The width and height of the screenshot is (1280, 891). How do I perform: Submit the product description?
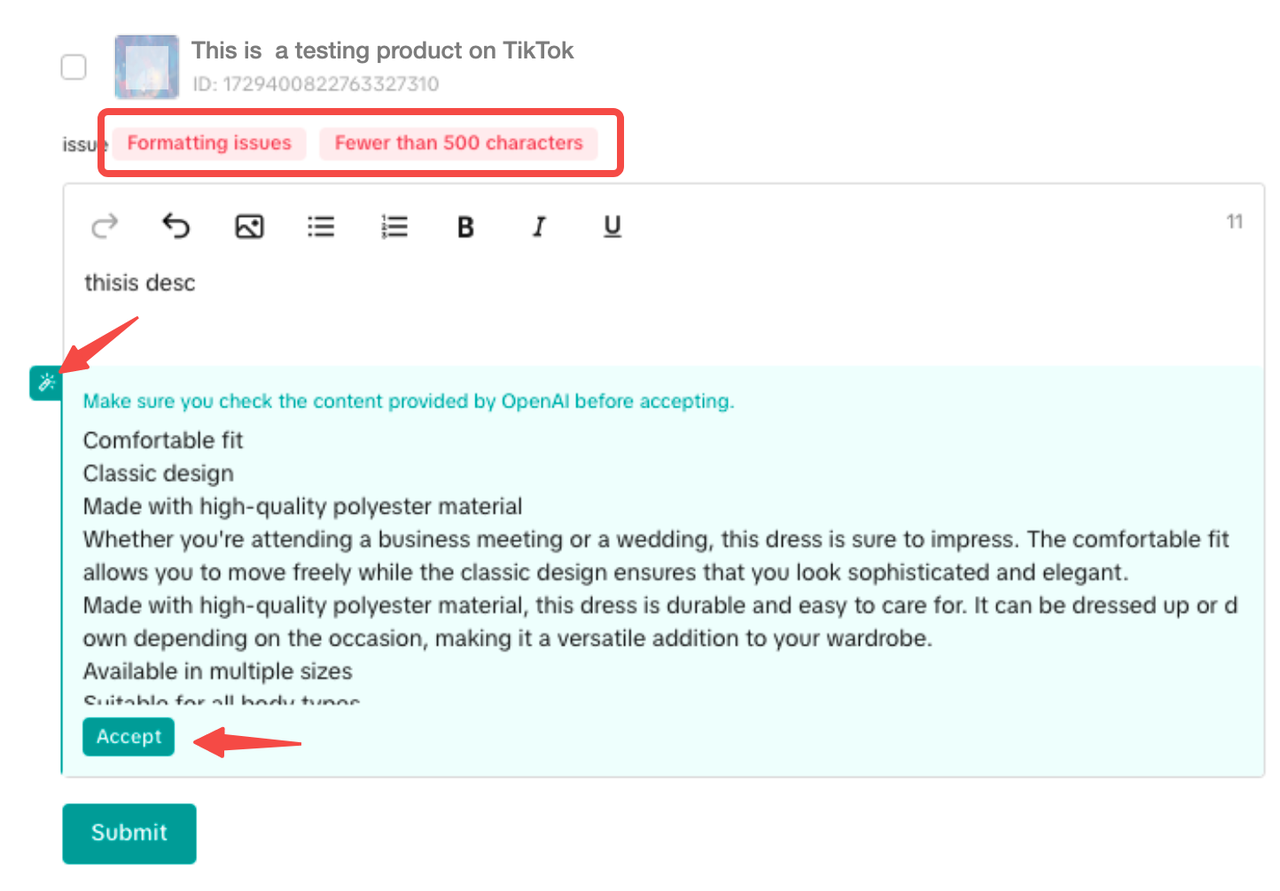click(129, 833)
